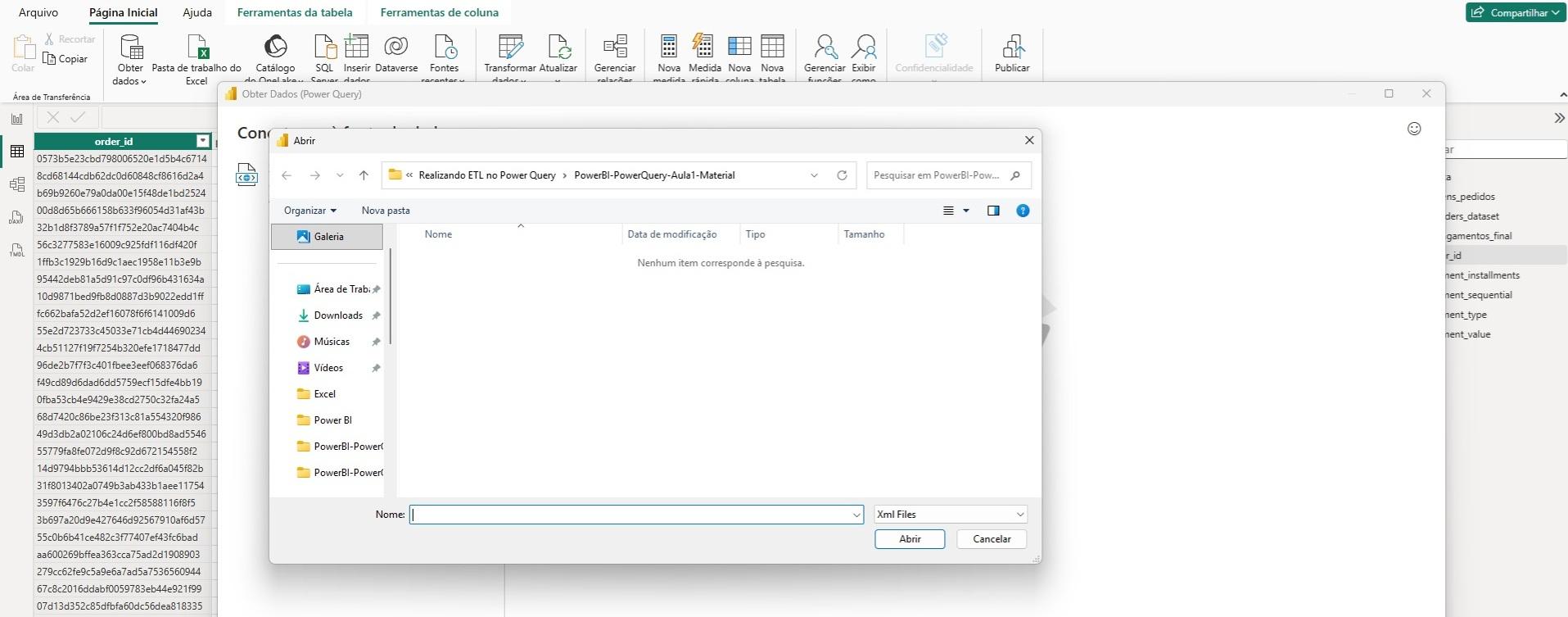Screen dimensions: 1568x617
Task: Expand the Nome filename history dropdown
Action: coord(856,515)
